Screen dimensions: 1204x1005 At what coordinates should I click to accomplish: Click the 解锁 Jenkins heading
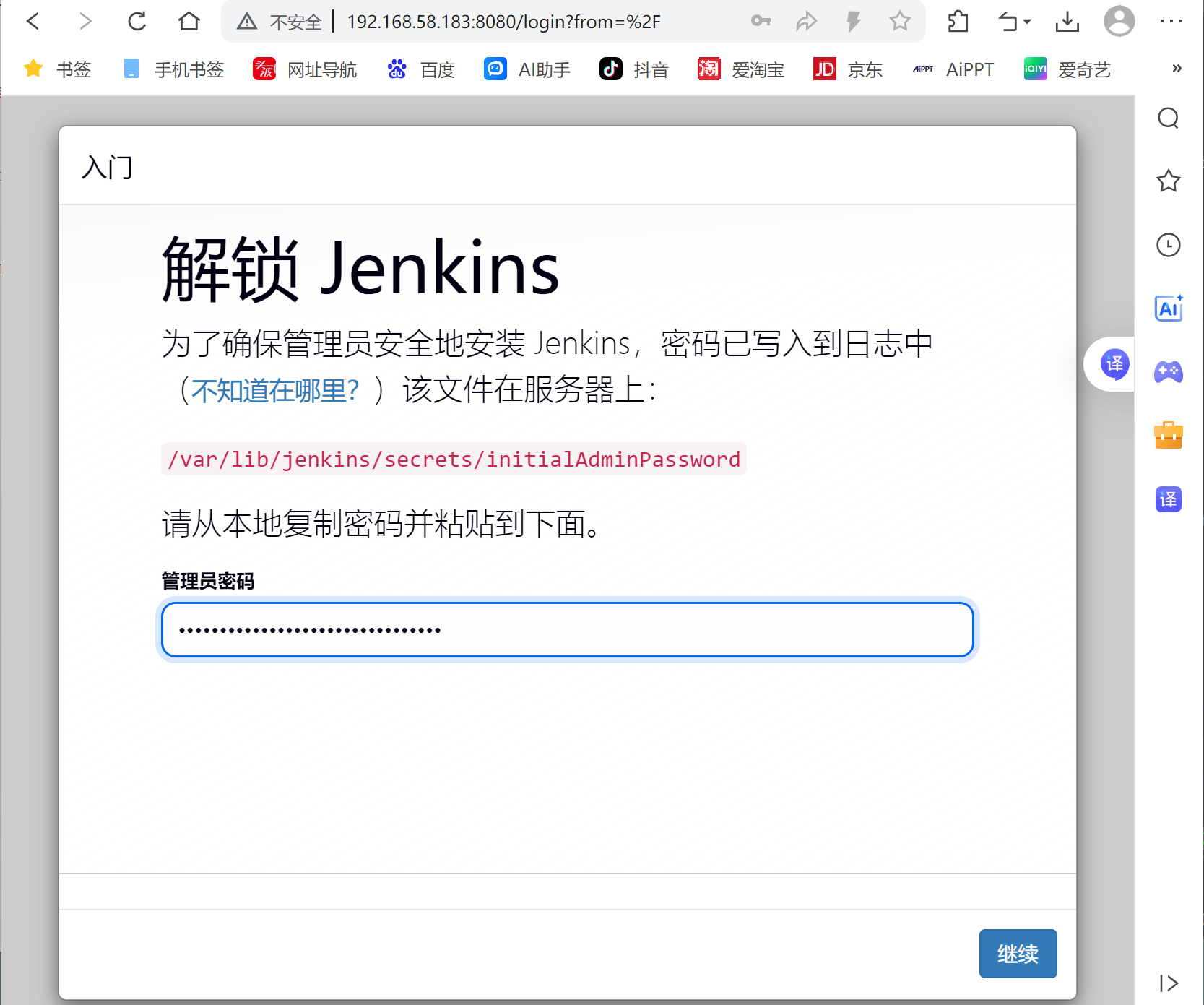(360, 269)
